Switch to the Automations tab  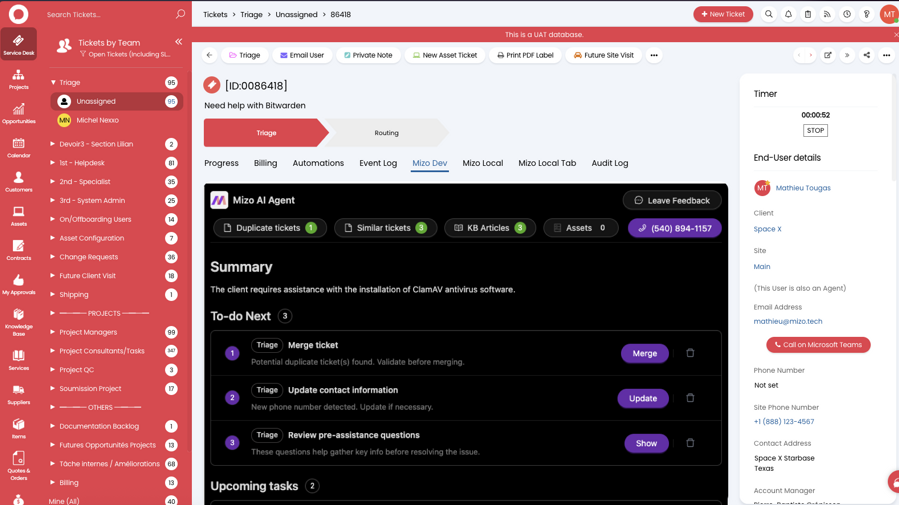click(318, 163)
